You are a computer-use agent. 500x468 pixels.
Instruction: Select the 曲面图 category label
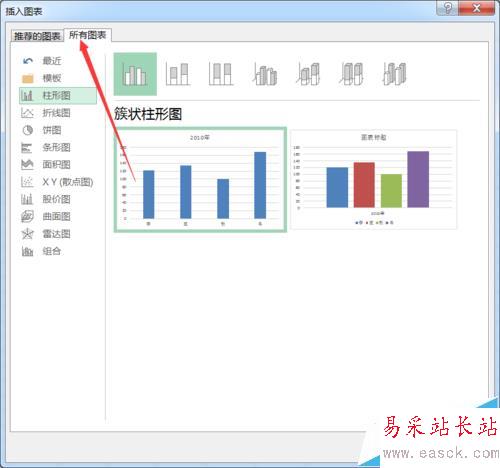pyautogui.click(x=57, y=217)
